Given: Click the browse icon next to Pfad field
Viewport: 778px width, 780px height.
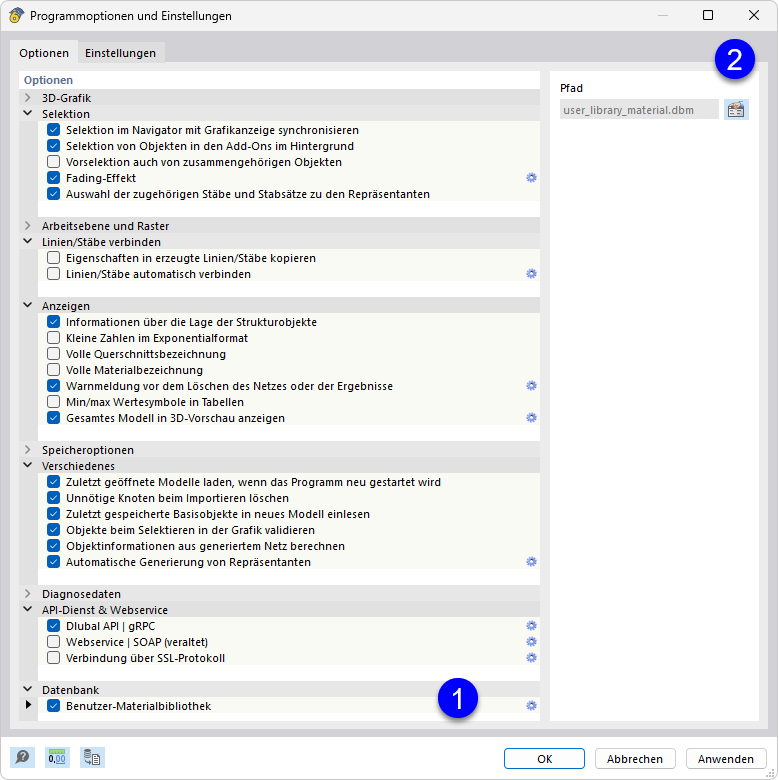Looking at the screenshot, I should (x=736, y=109).
